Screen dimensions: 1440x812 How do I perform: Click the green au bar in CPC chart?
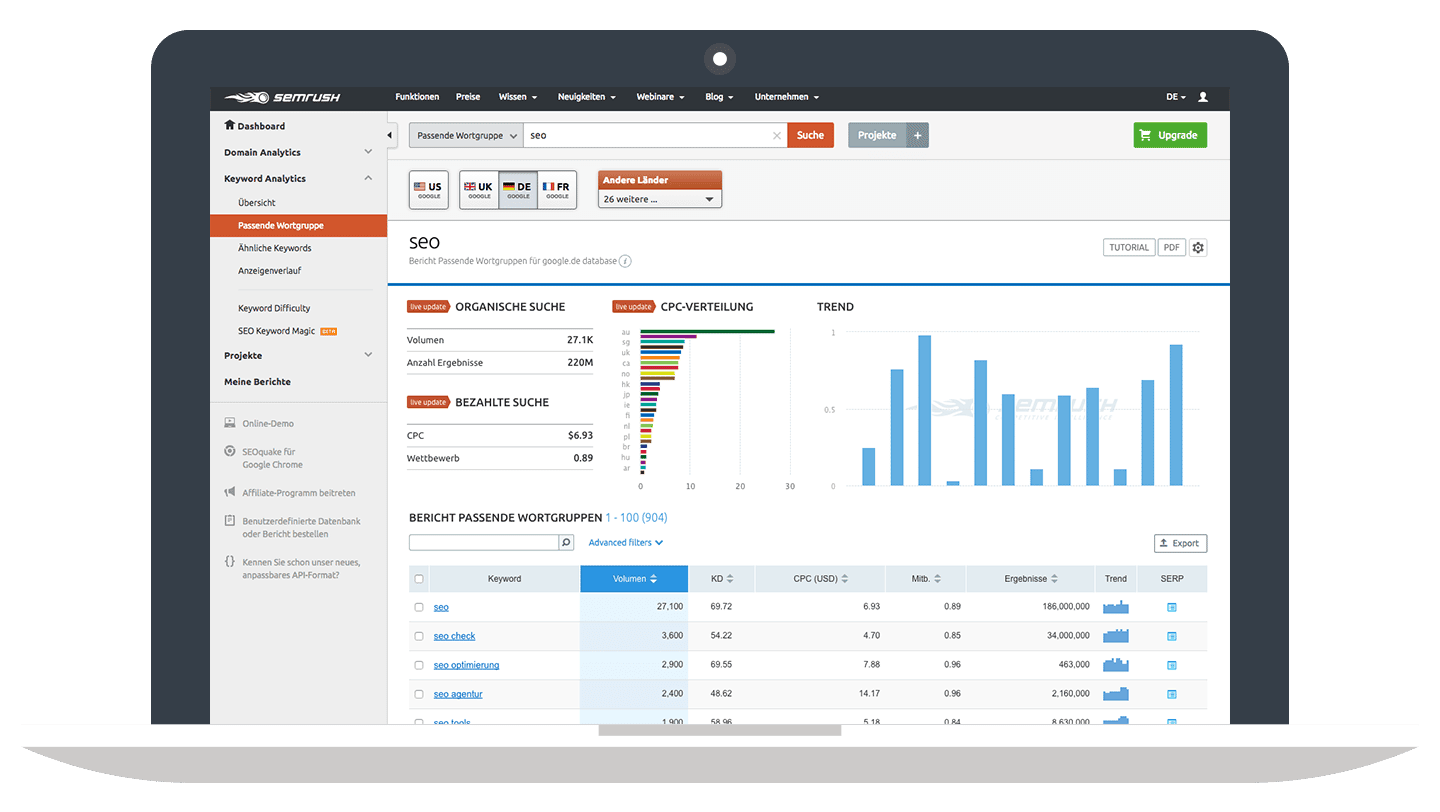pos(707,331)
